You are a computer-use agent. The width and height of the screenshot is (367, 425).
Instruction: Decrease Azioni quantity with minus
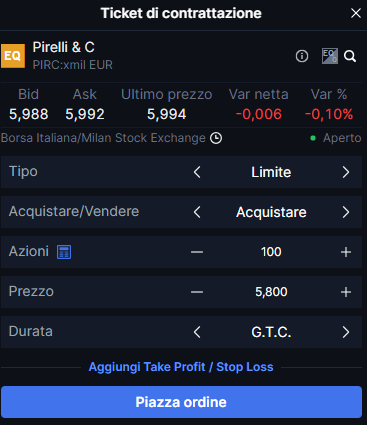pyautogui.click(x=197, y=252)
